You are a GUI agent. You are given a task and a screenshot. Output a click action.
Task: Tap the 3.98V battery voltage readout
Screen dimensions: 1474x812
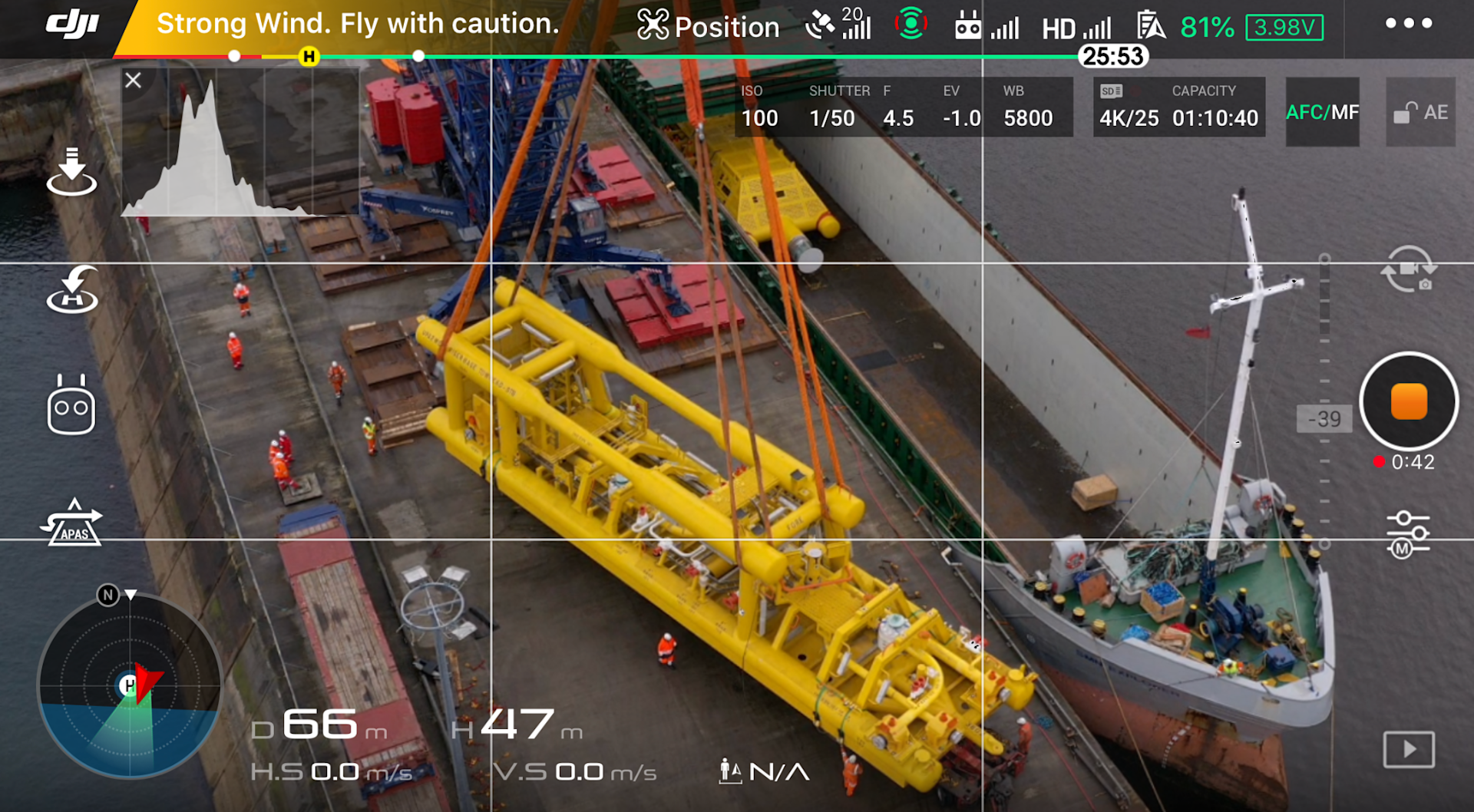click(1284, 28)
